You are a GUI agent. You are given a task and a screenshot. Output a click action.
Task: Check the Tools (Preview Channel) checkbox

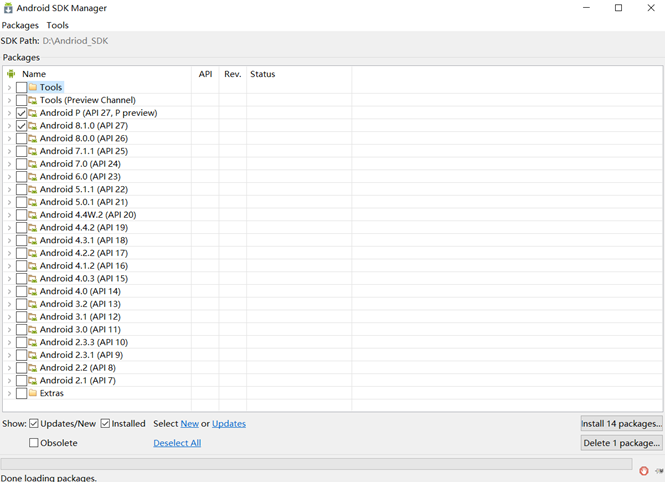pyautogui.click(x=22, y=100)
